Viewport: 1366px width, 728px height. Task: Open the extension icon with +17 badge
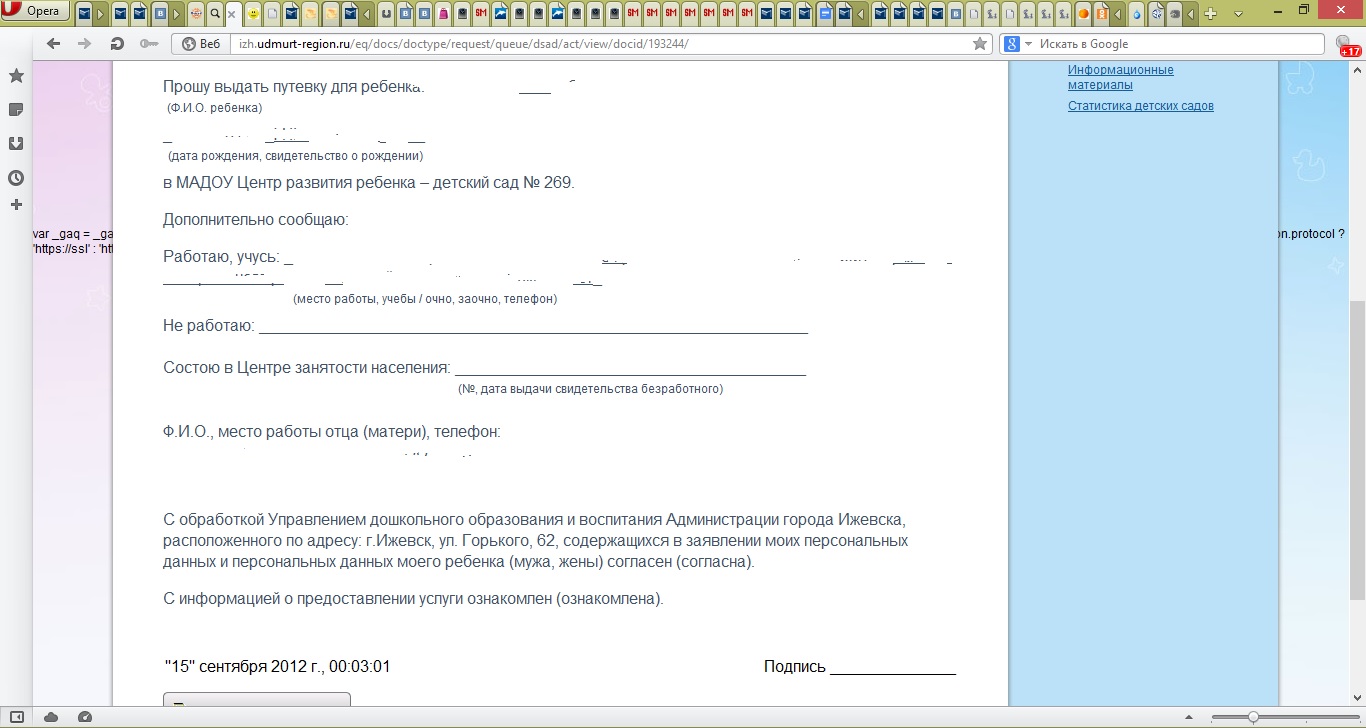point(1347,45)
